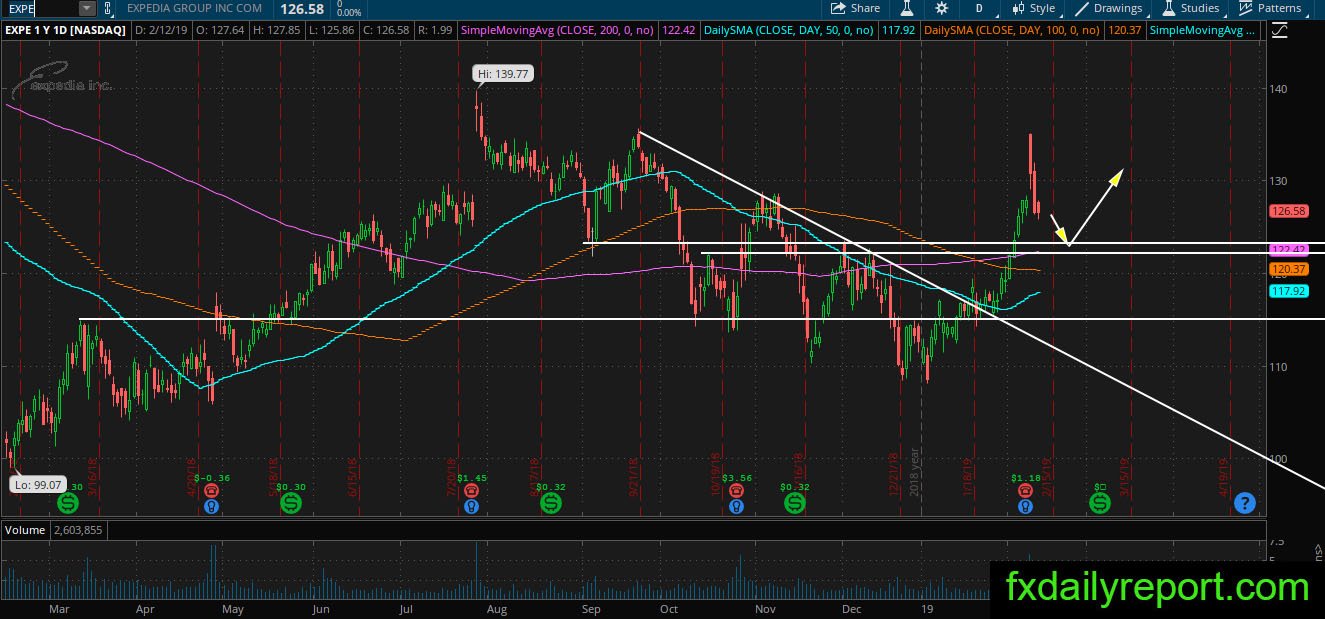The width and height of the screenshot is (1325, 619).
Task: Click the Volume study label
Action: [x=23, y=528]
